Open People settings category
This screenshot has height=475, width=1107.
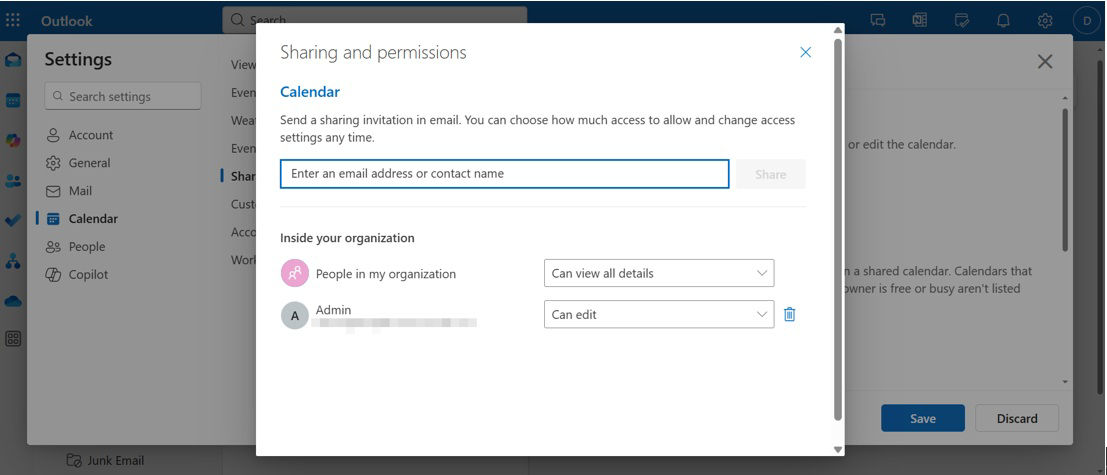86,247
